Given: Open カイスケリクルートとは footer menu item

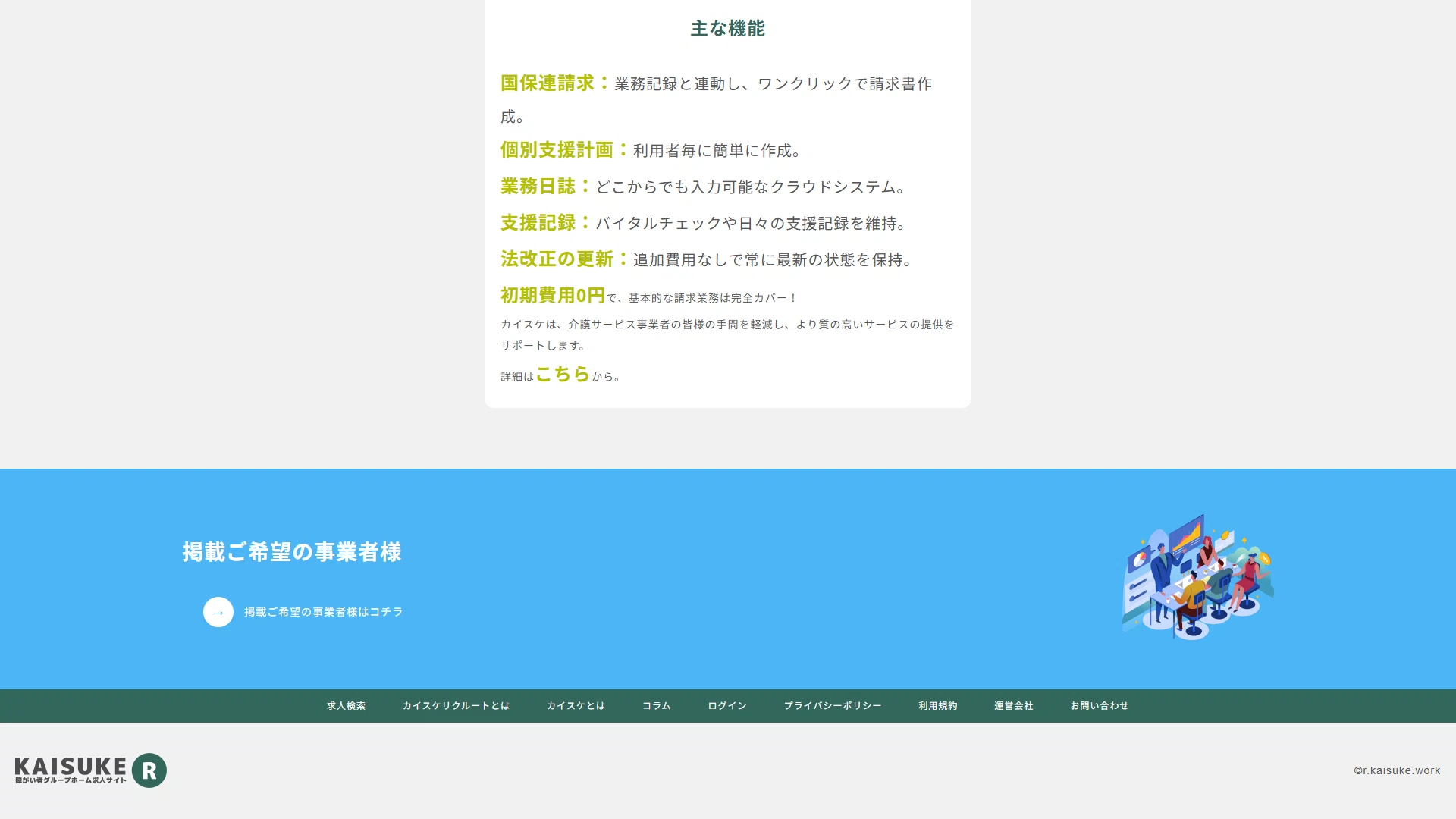Looking at the screenshot, I should pyautogui.click(x=457, y=706).
